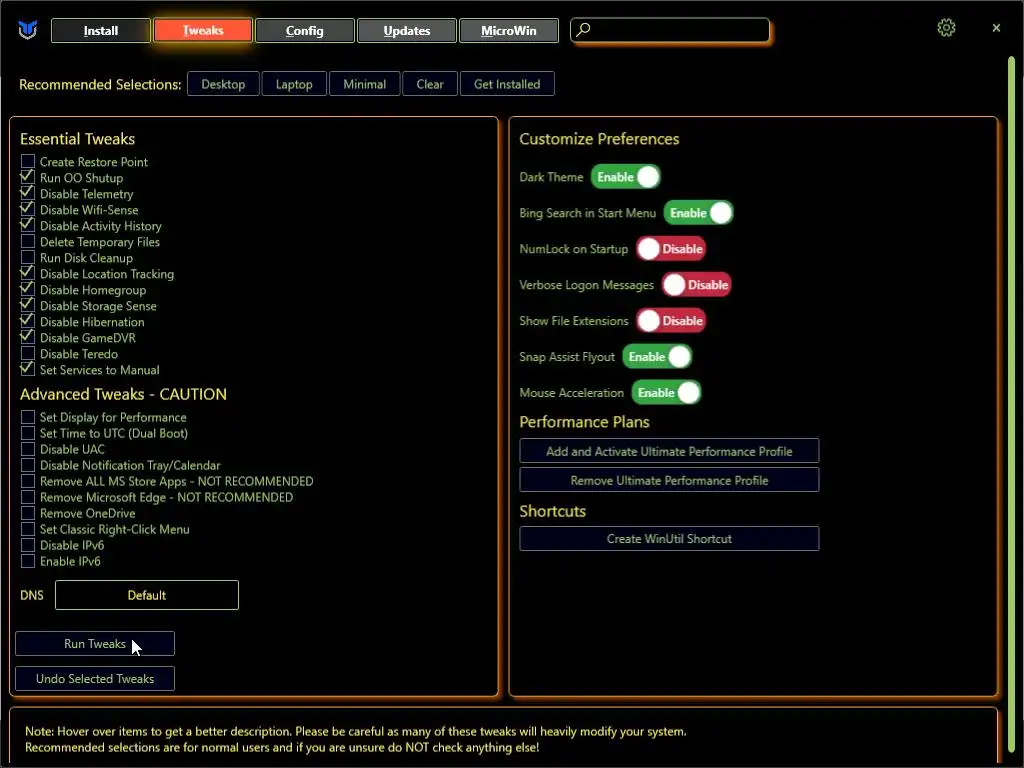Clear all selected tweaks

[x=430, y=84]
